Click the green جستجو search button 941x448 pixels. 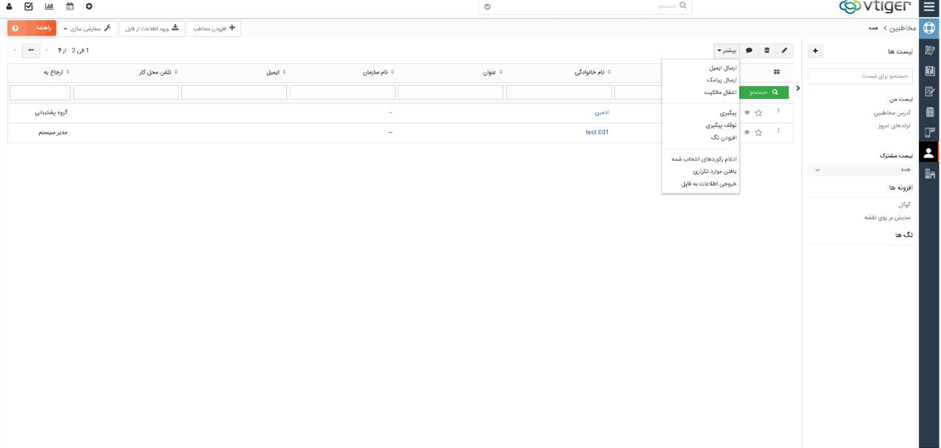[x=764, y=92]
